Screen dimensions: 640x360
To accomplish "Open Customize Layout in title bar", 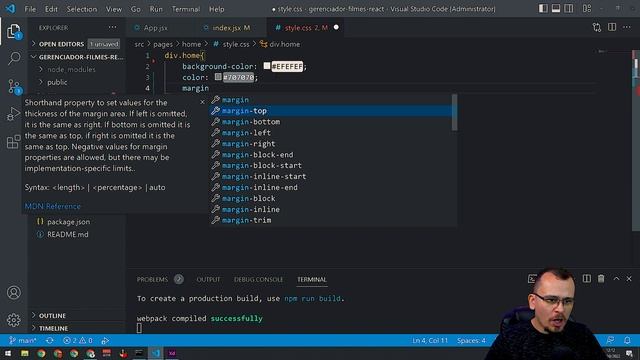I will tap(587, 9).
